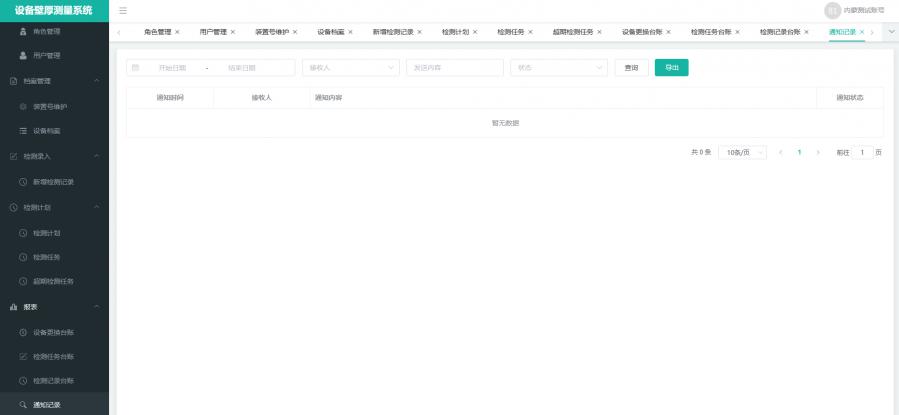Click the user avatar icon at top right
Screen dimensions: 899x415
click(x=832, y=10)
